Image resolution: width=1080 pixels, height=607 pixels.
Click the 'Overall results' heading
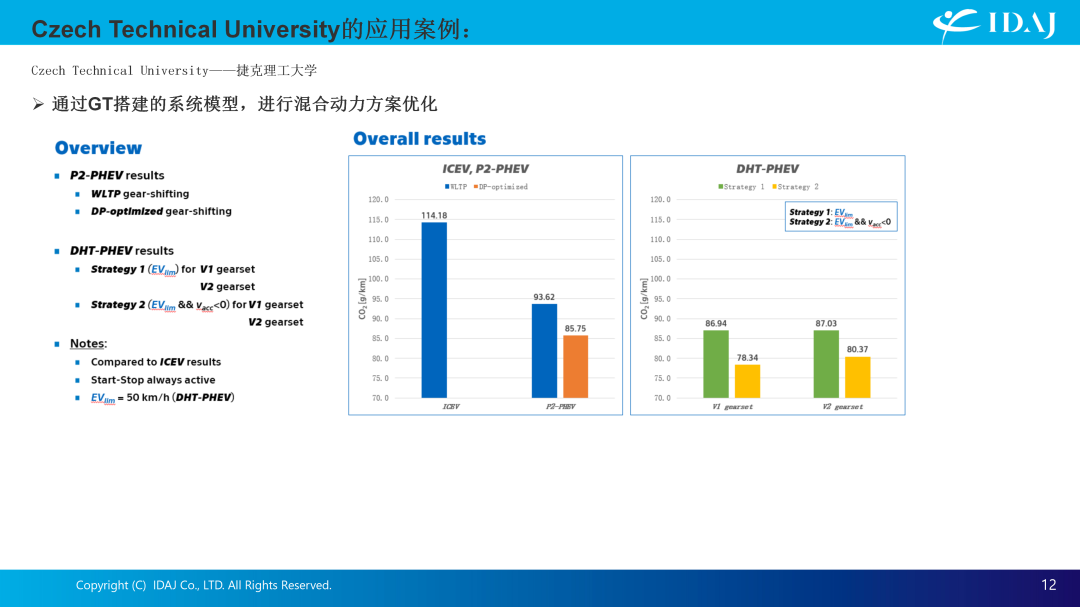tap(419, 138)
